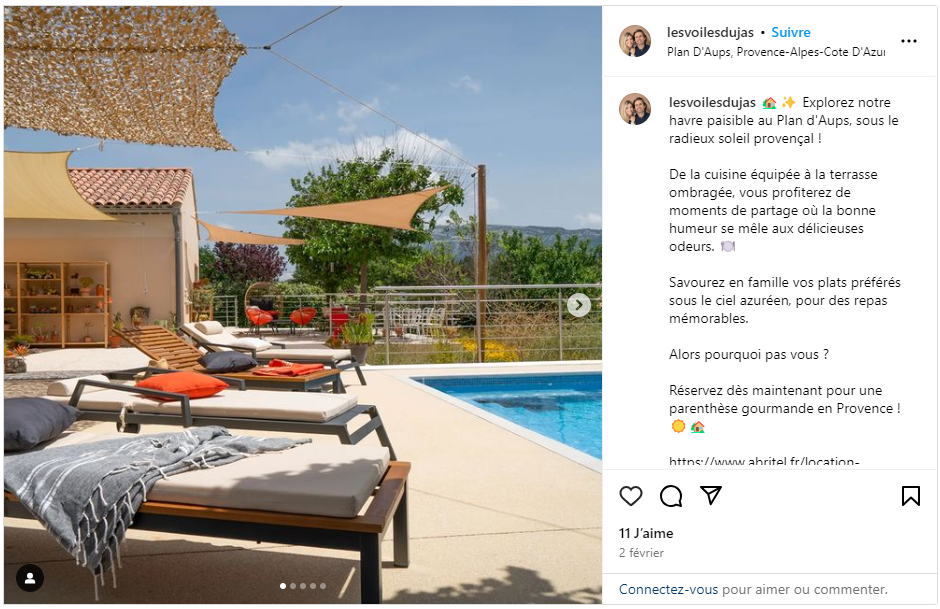
Task: Open lesvoilesdujas profile from header username
Action: pyautogui.click(x=710, y=32)
